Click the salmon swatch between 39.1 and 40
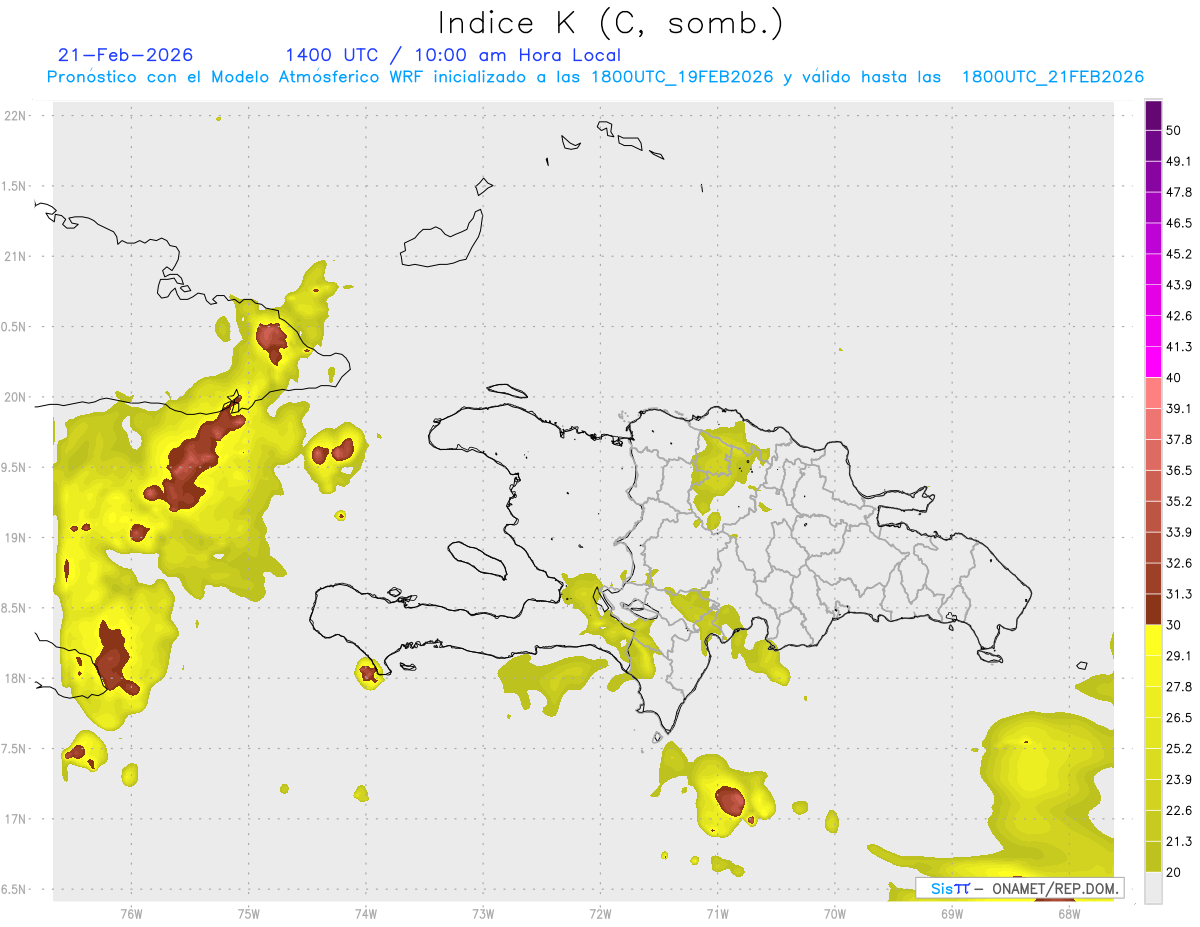The width and height of the screenshot is (1200, 927). tap(1153, 393)
